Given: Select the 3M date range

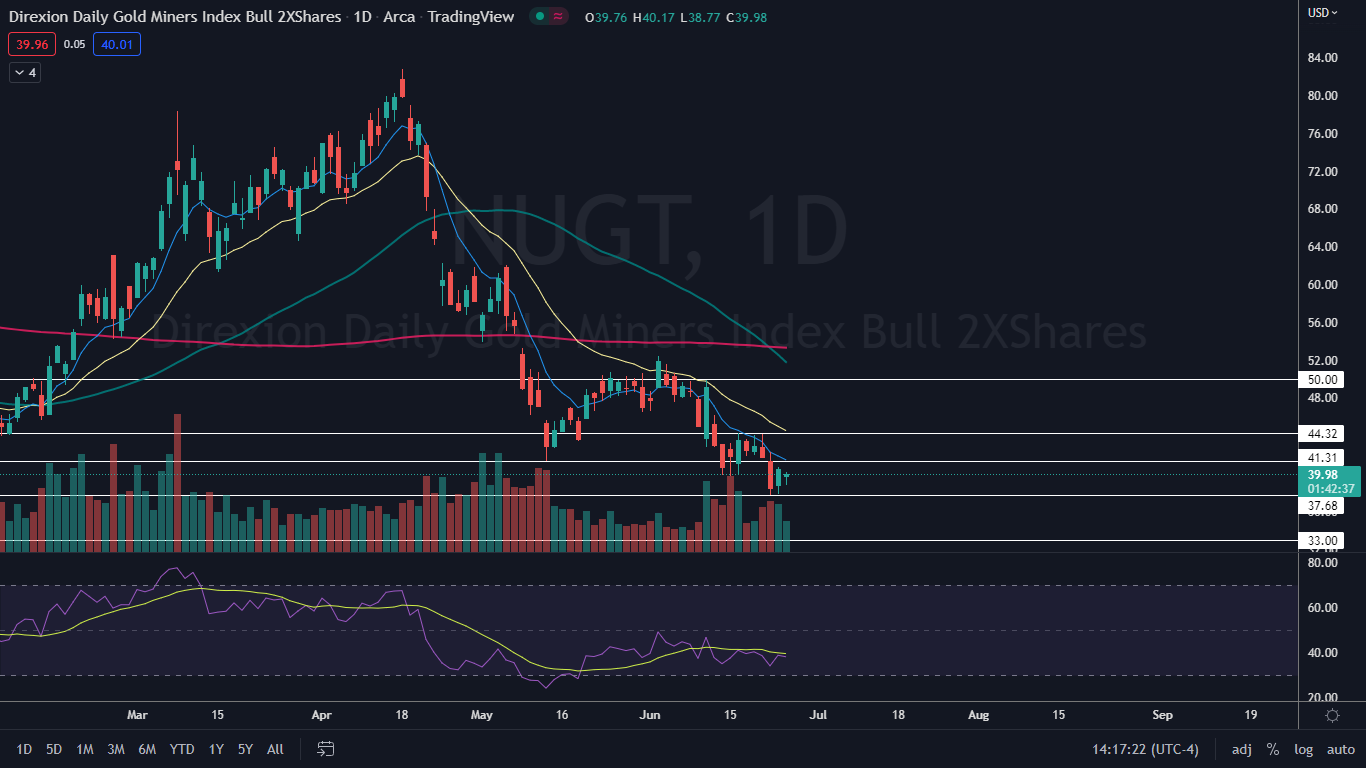Looking at the screenshot, I should (116, 749).
